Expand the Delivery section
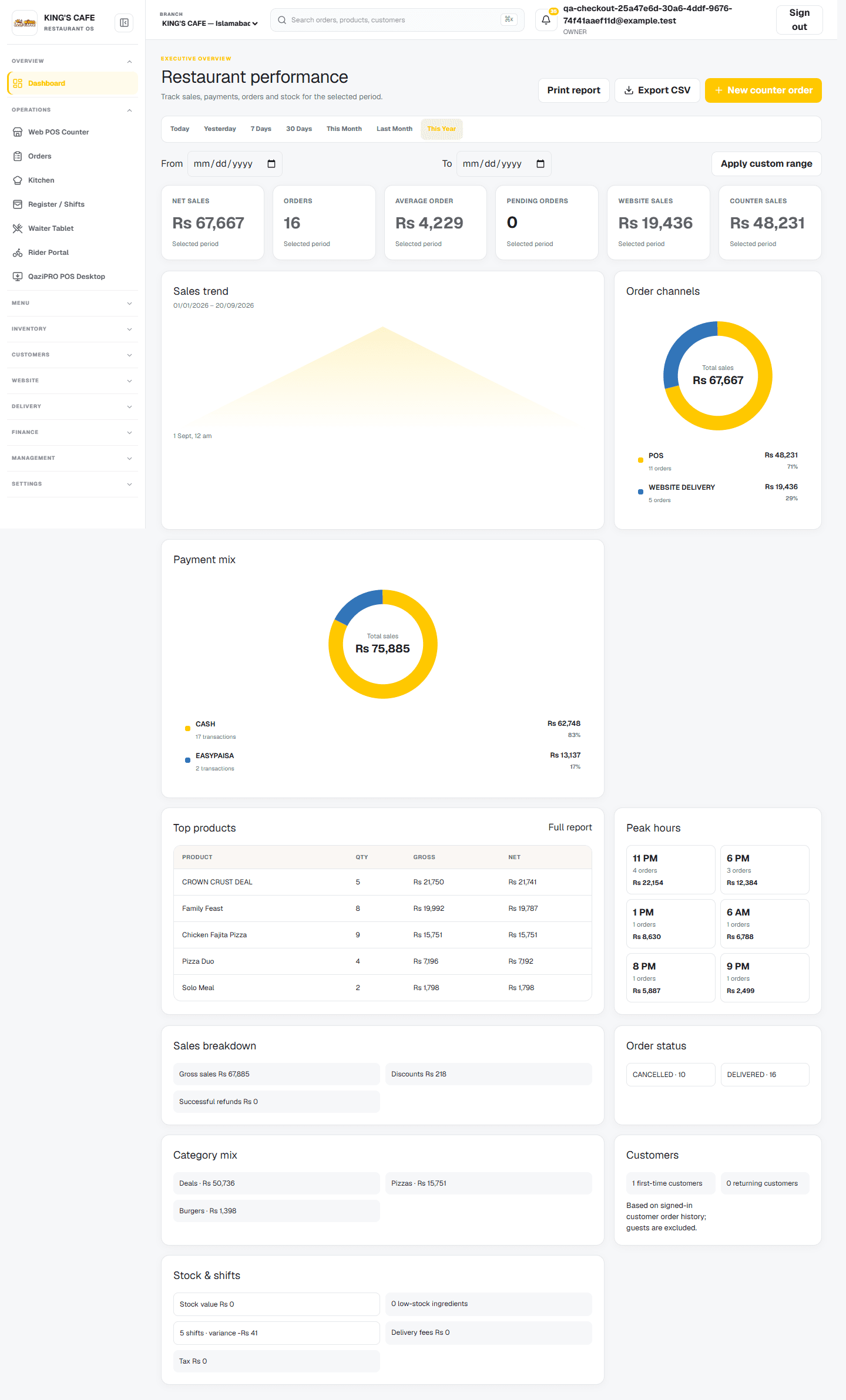The height and width of the screenshot is (1400, 846). pyautogui.click(x=72, y=406)
